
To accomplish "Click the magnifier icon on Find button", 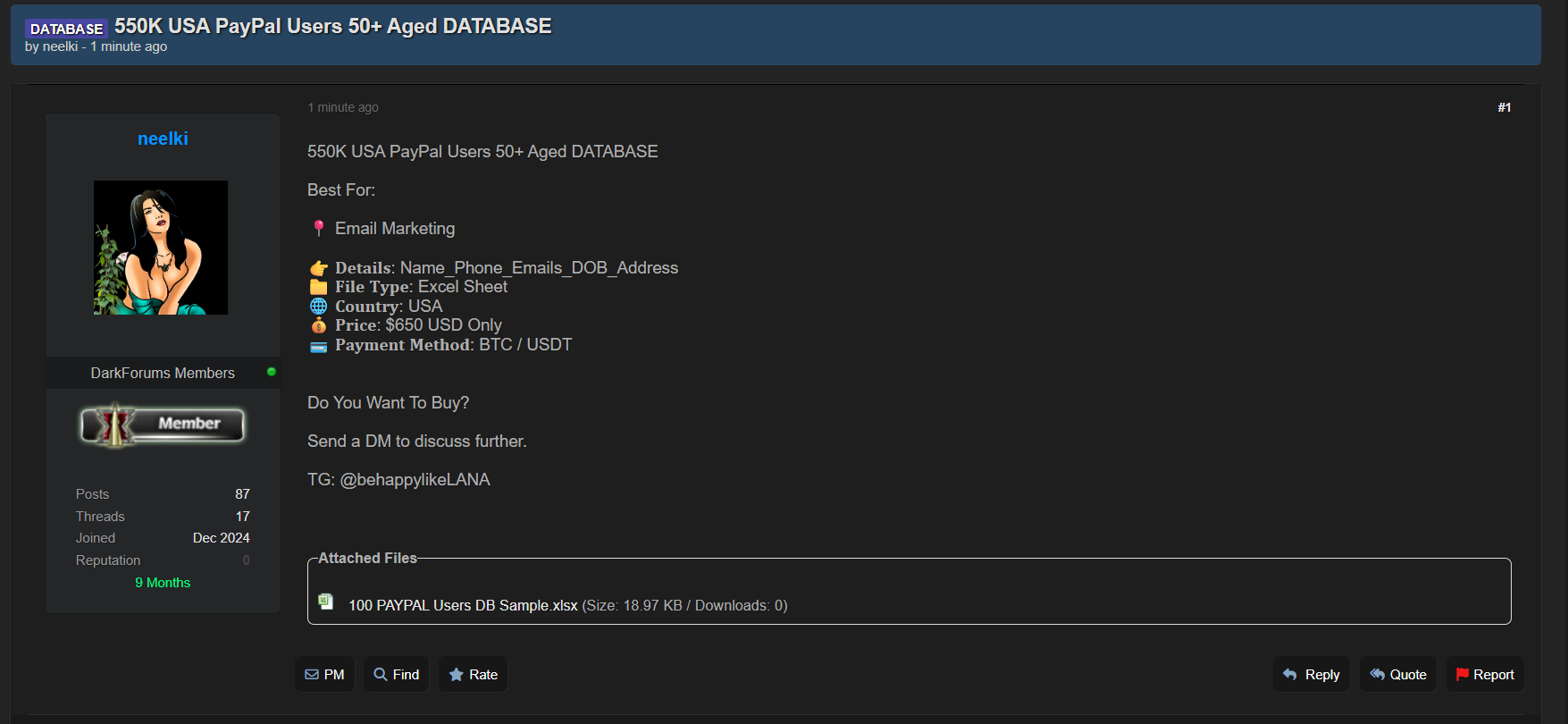I will pos(381,675).
